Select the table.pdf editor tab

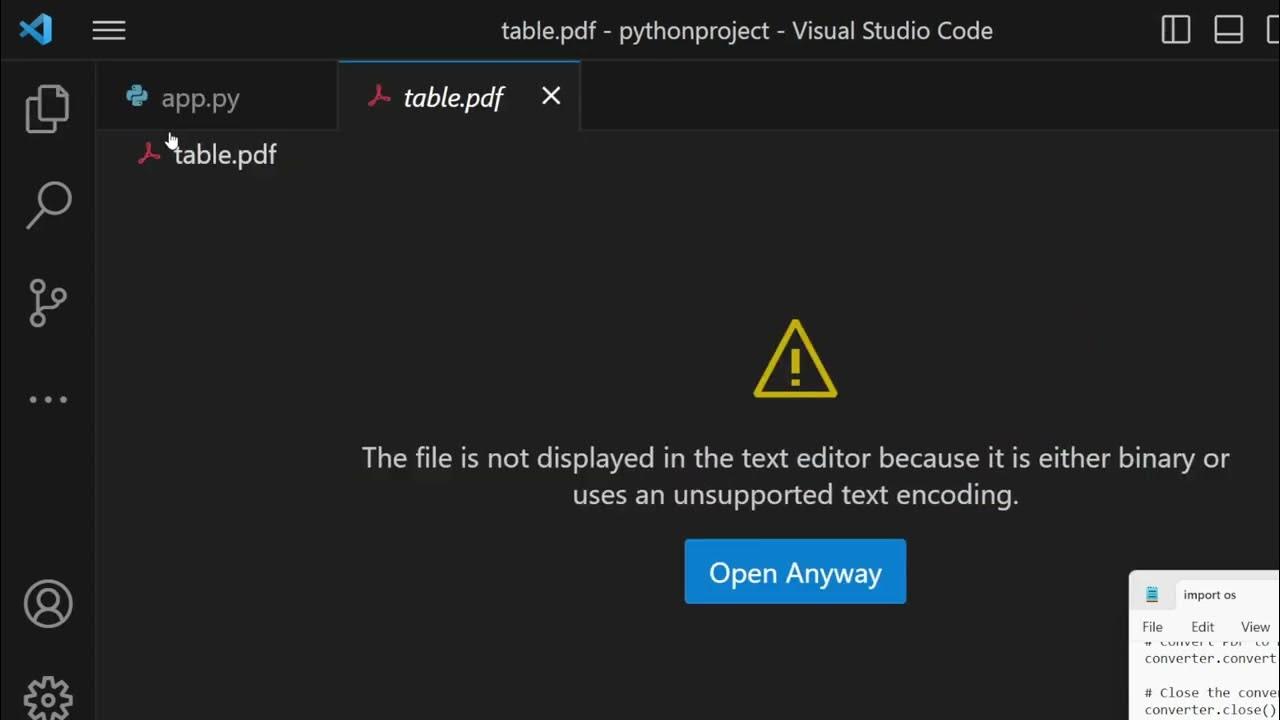(x=453, y=98)
